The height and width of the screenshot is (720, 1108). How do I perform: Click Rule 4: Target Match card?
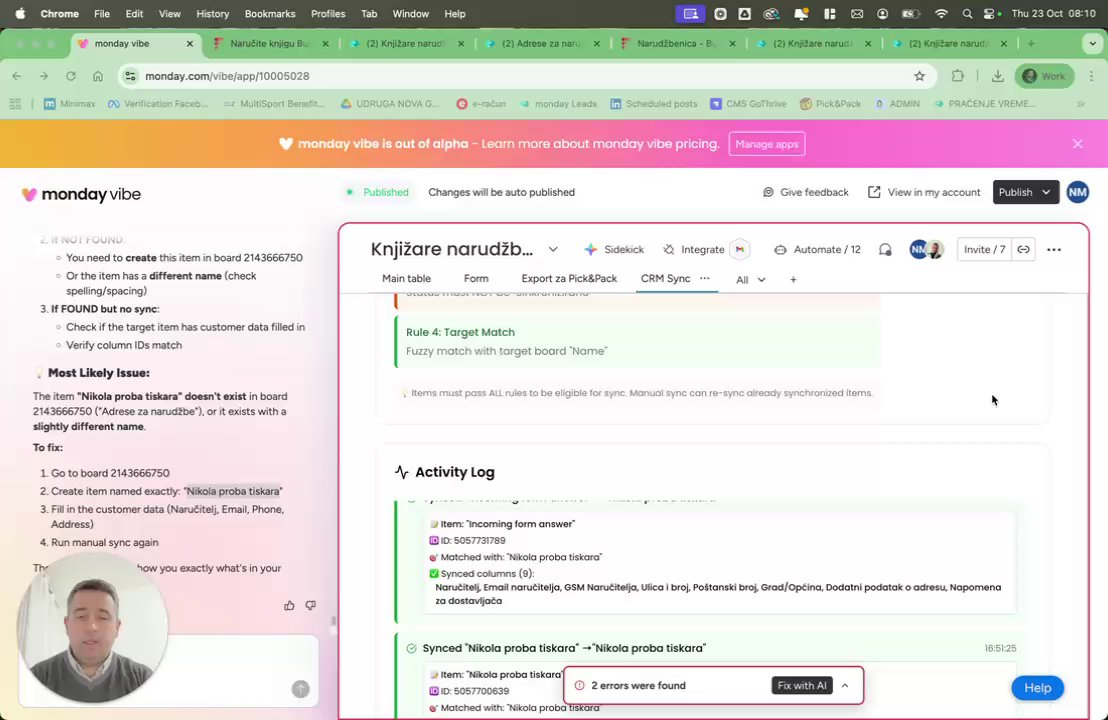pos(638,341)
